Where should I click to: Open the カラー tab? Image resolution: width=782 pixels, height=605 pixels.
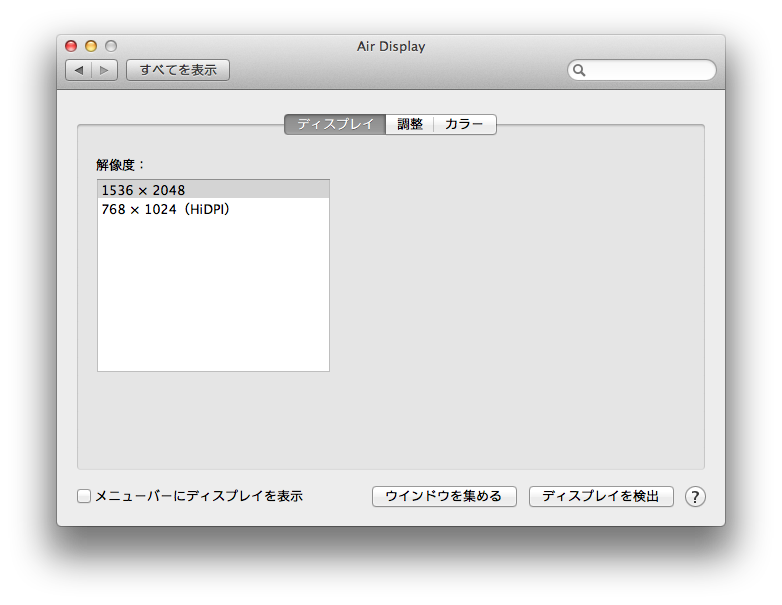(465, 124)
